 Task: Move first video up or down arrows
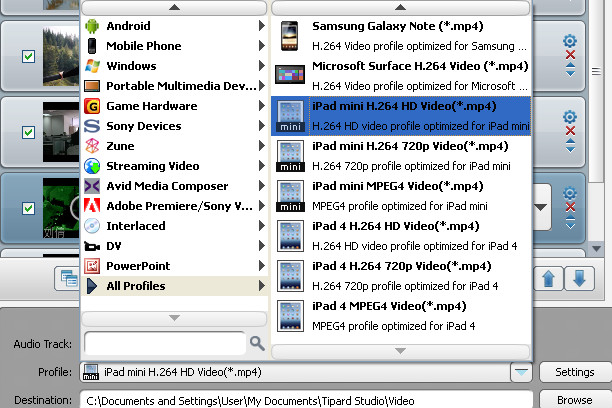click(570, 69)
